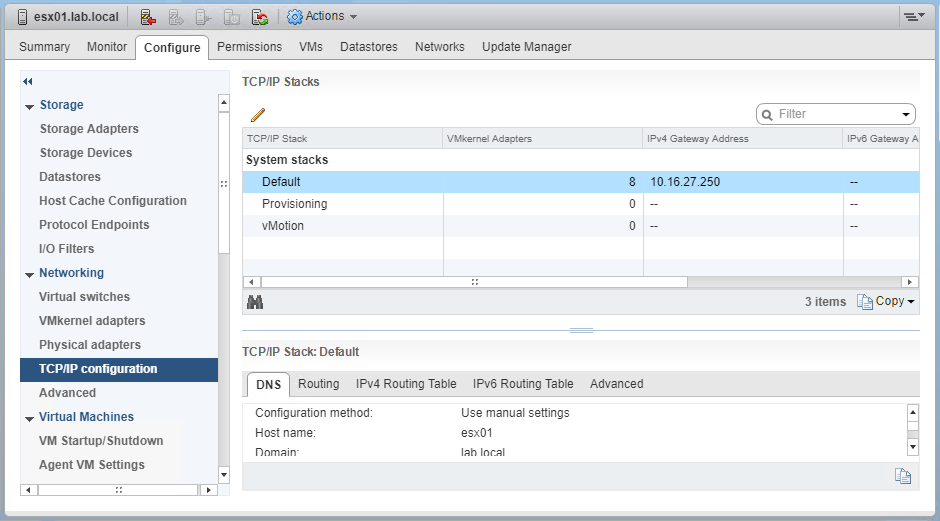Click the gear icon next to Actions
This screenshot has width=940, height=521.
point(294,17)
